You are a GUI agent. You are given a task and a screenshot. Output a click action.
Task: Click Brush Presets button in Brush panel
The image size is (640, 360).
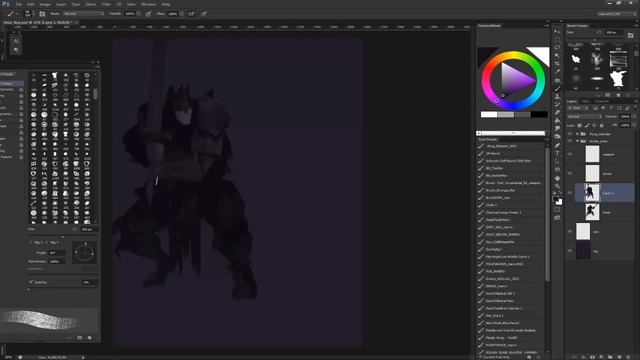(x=7, y=74)
